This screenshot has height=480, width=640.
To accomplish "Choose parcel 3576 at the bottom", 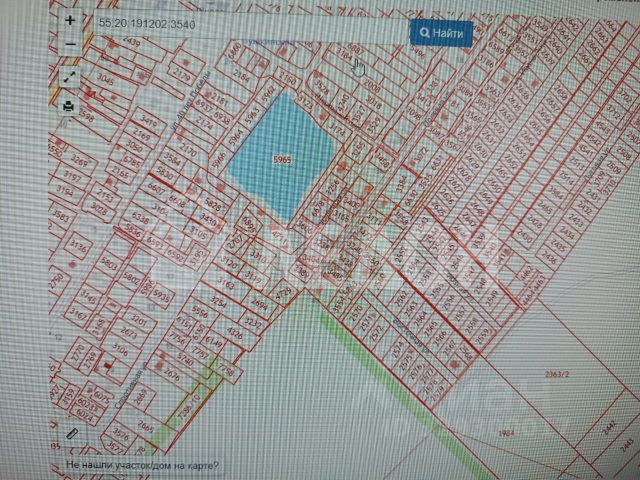I will (x=121, y=434).
